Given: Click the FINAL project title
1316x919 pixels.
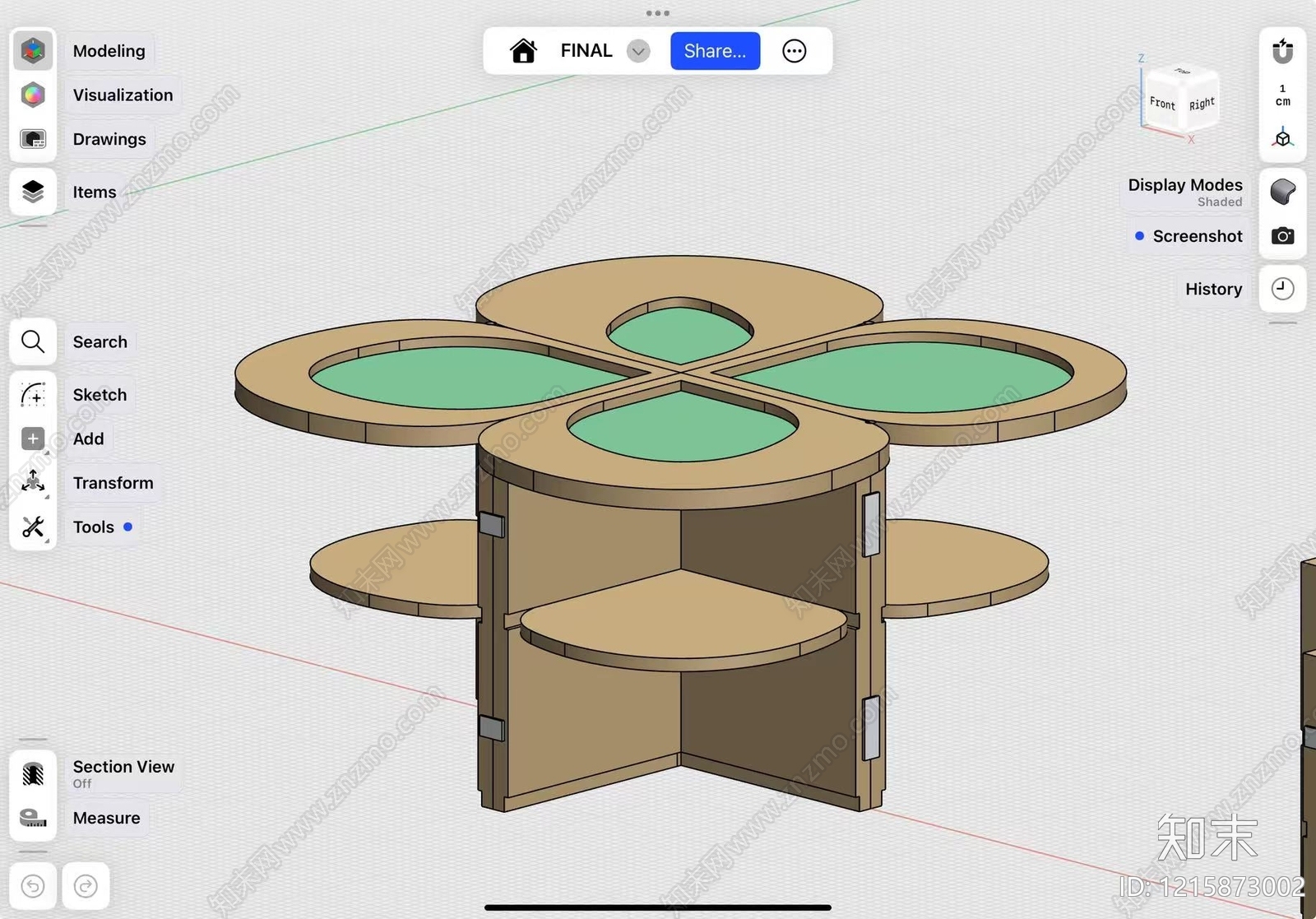Looking at the screenshot, I should point(586,51).
